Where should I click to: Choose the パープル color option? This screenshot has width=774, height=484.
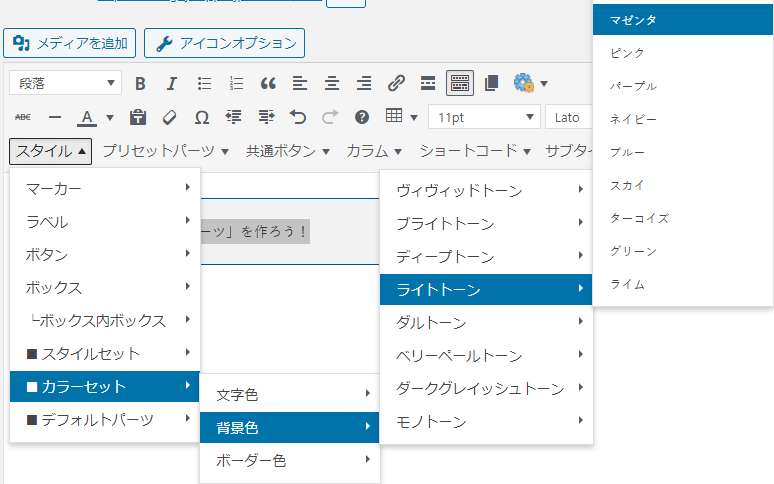(683, 86)
